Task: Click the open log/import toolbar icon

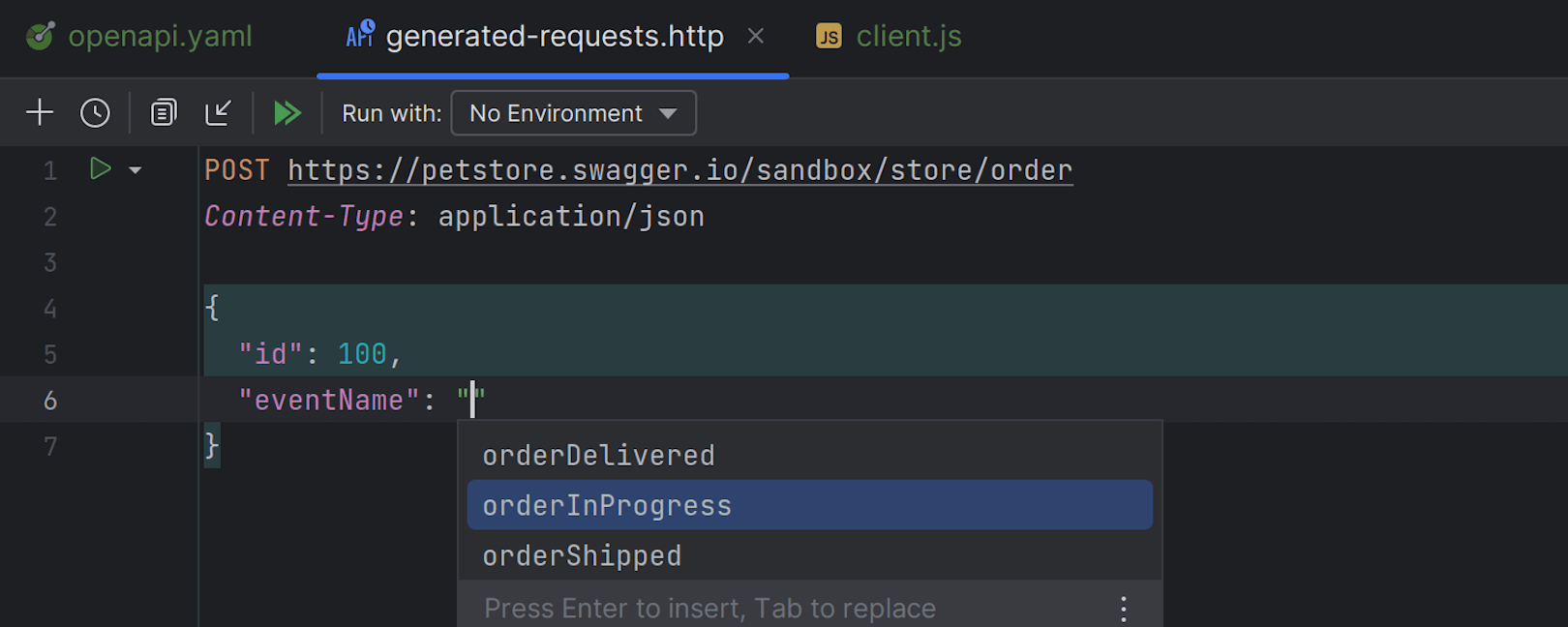Action: pos(219,112)
